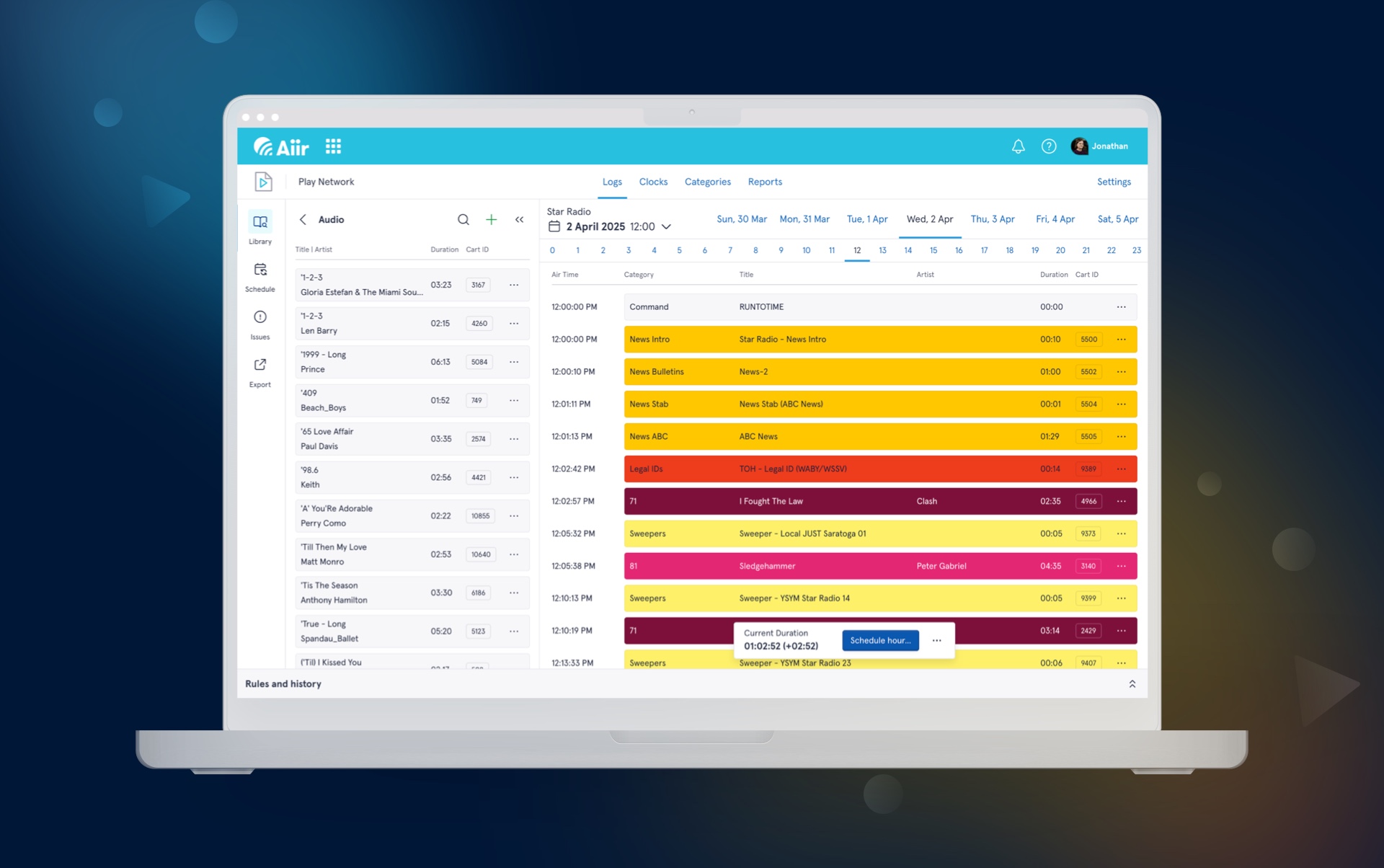Screen dimensions: 1384x868
Task: Open the Issues sidebar panel
Action: point(260,325)
